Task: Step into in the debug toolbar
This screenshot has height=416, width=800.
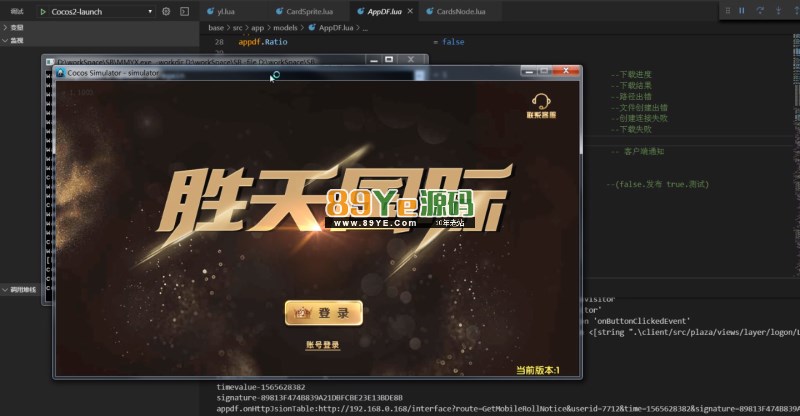Action: click(779, 10)
